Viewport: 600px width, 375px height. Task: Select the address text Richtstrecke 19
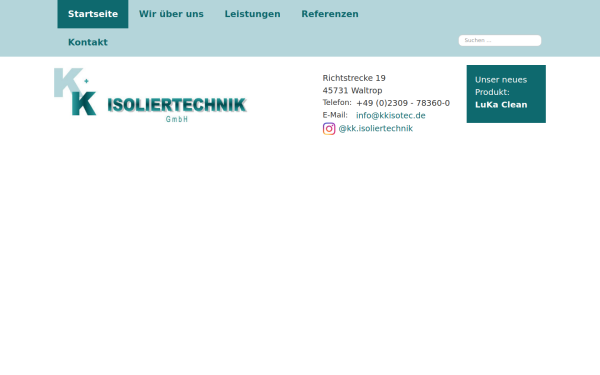354,78
